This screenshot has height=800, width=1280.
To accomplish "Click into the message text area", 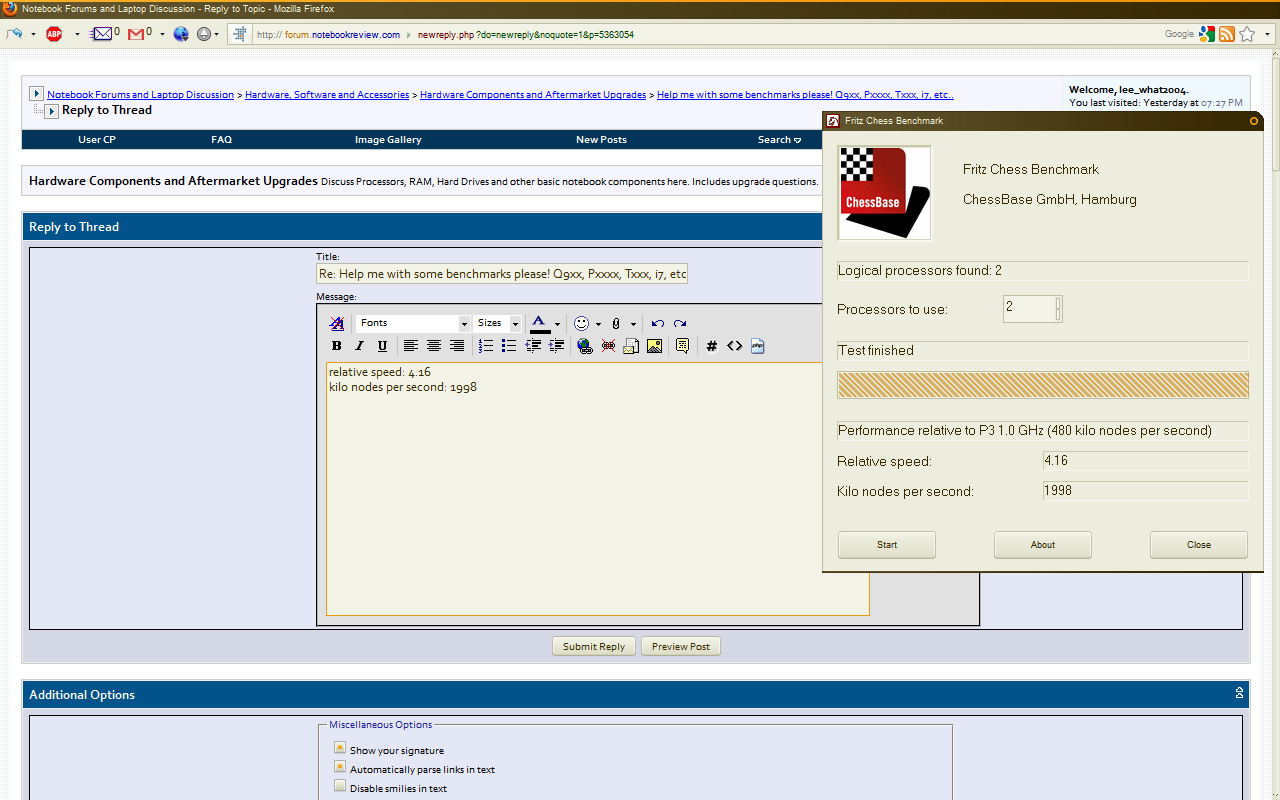I will (597, 489).
